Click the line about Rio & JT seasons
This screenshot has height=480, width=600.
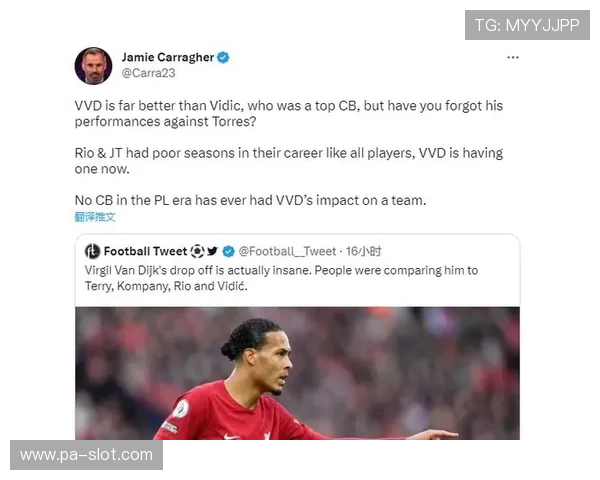289,161
